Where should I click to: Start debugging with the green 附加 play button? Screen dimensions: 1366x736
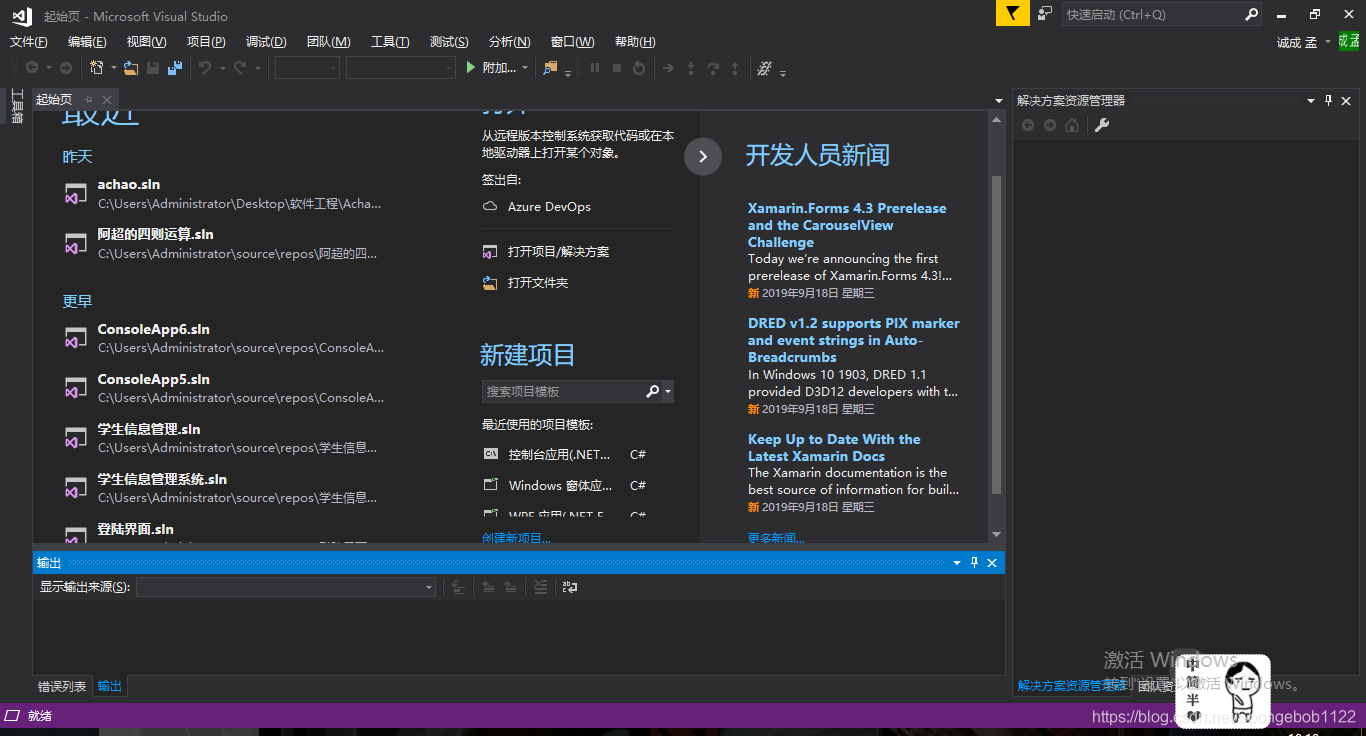point(492,68)
